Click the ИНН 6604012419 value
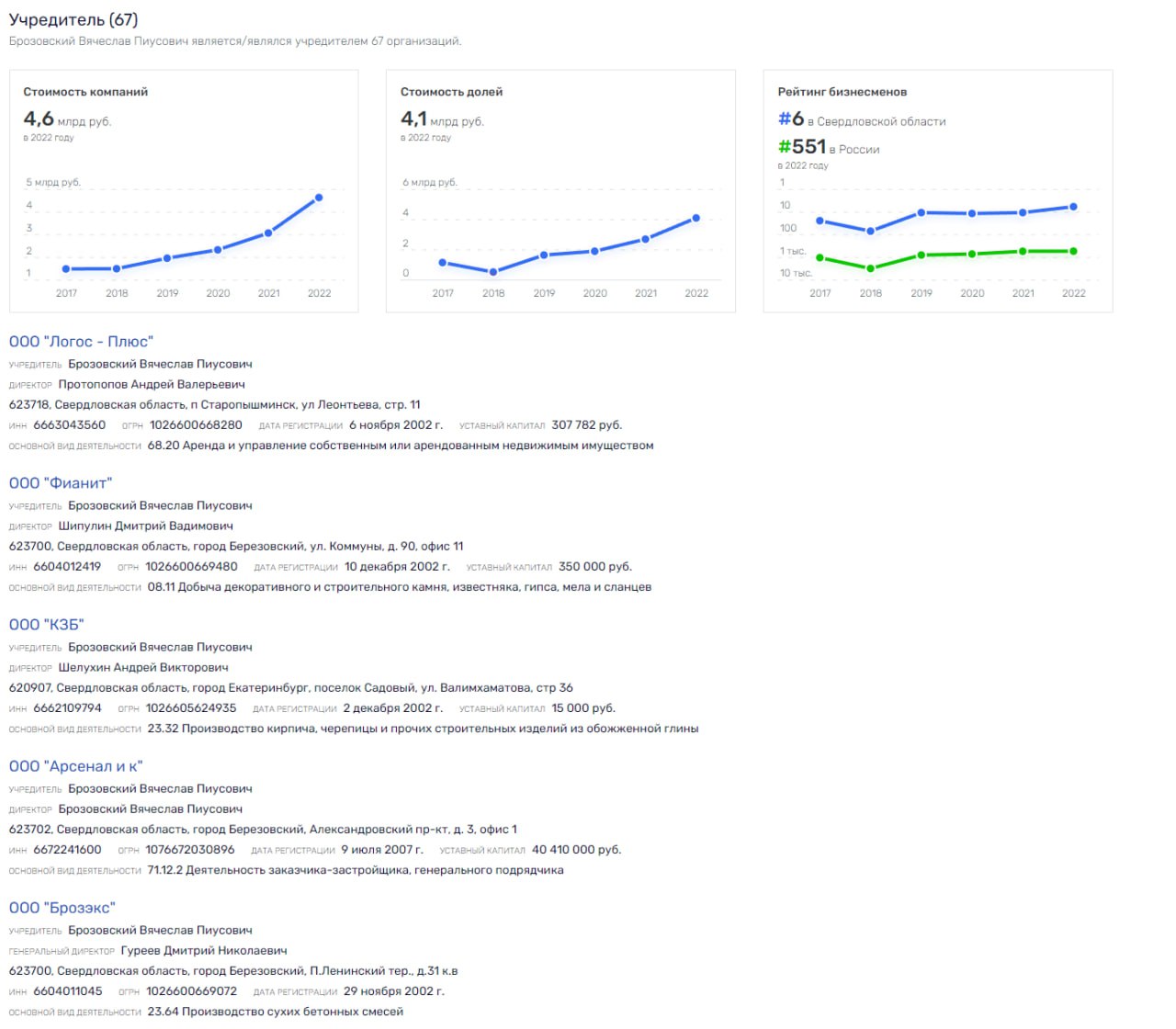Screen dimensions: 1176x1029 point(67,567)
